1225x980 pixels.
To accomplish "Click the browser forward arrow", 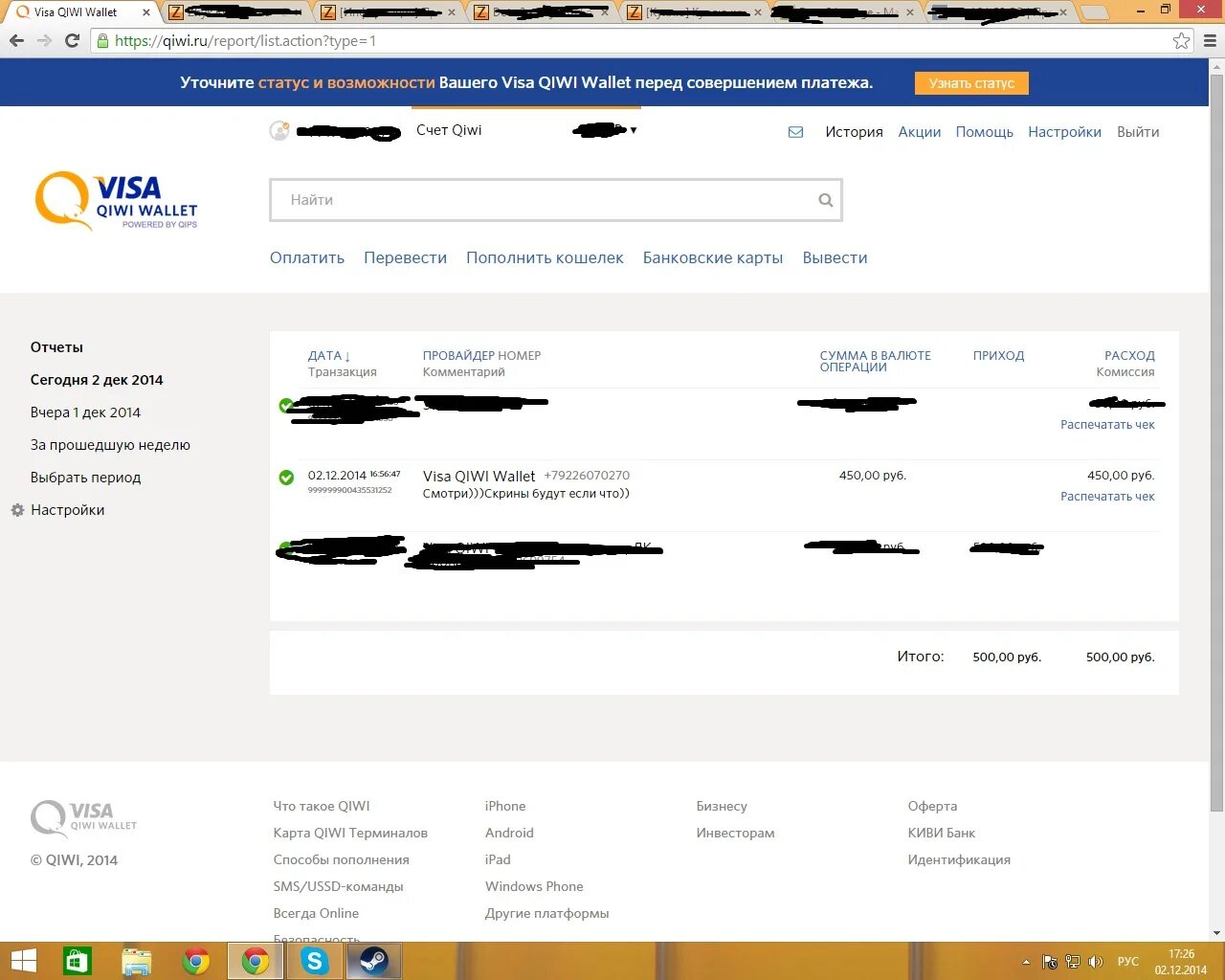I will pyautogui.click(x=44, y=41).
